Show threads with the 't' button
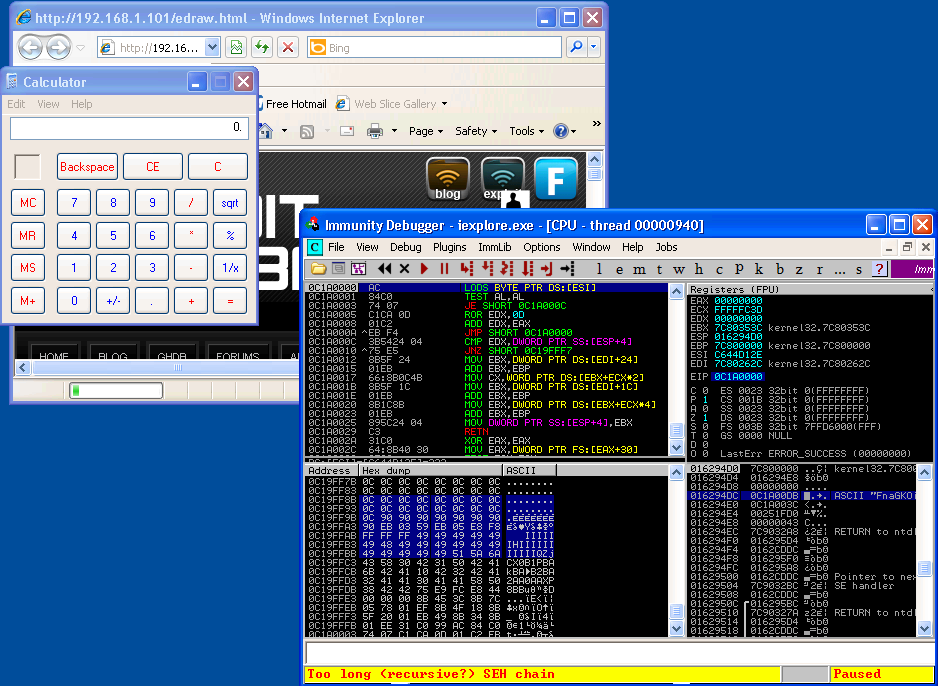Screen dimensions: 938x686 [659, 269]
